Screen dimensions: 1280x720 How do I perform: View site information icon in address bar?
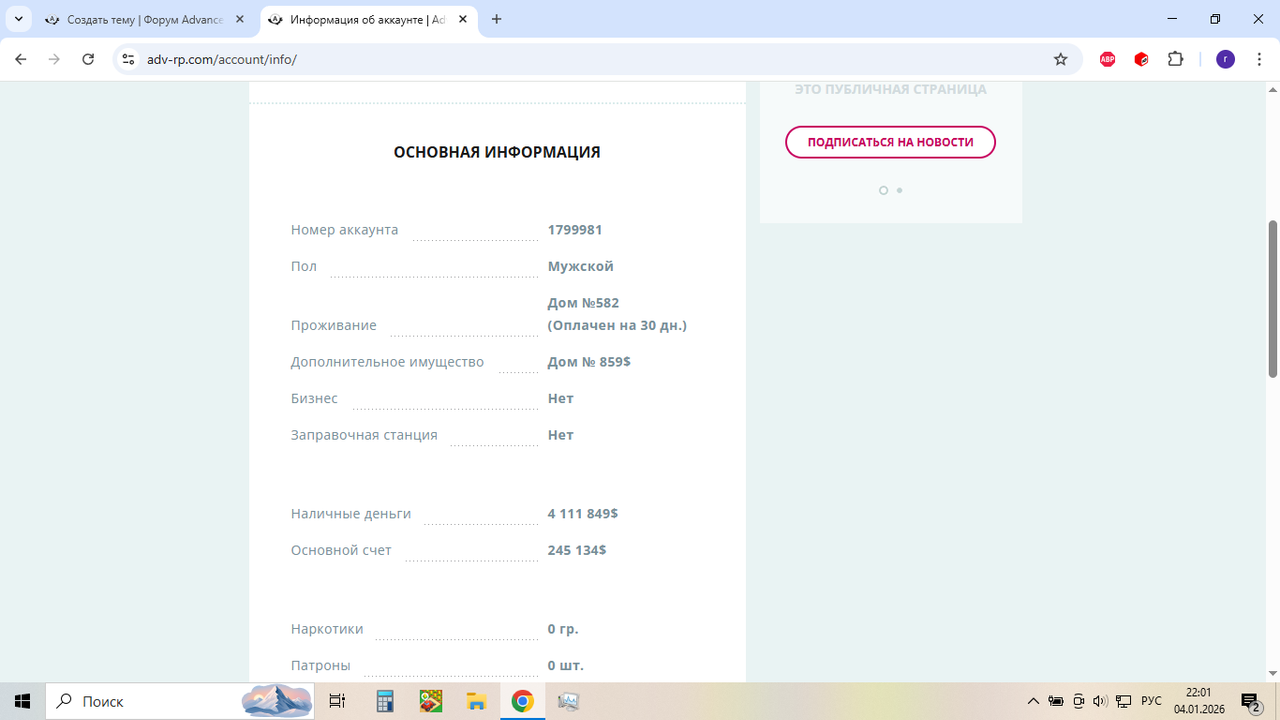[127, 59]
